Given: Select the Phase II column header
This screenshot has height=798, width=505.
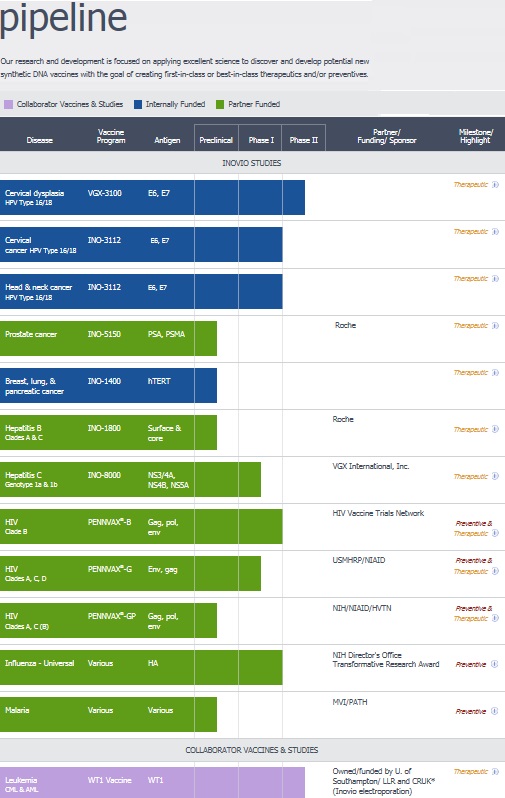Looking at the screenshot, I should click(x=303, y=138).
